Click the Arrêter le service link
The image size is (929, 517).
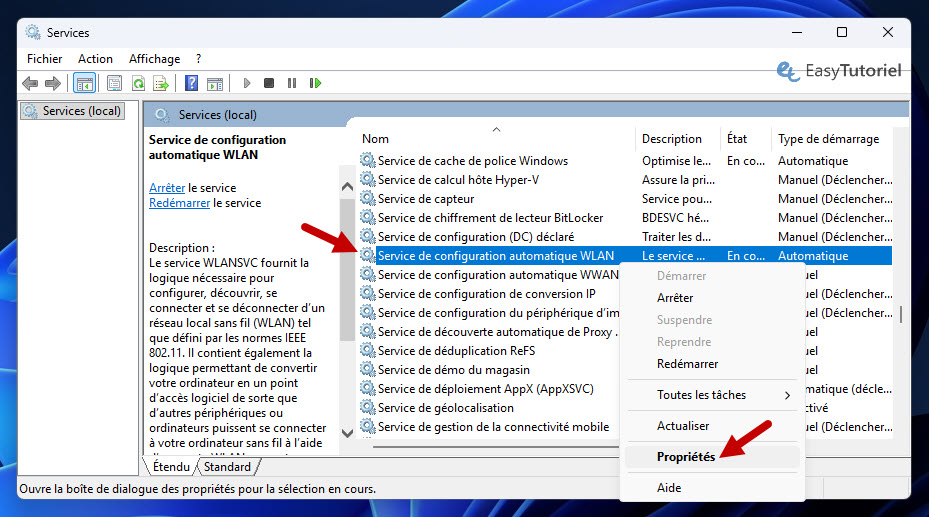point(167,188)
